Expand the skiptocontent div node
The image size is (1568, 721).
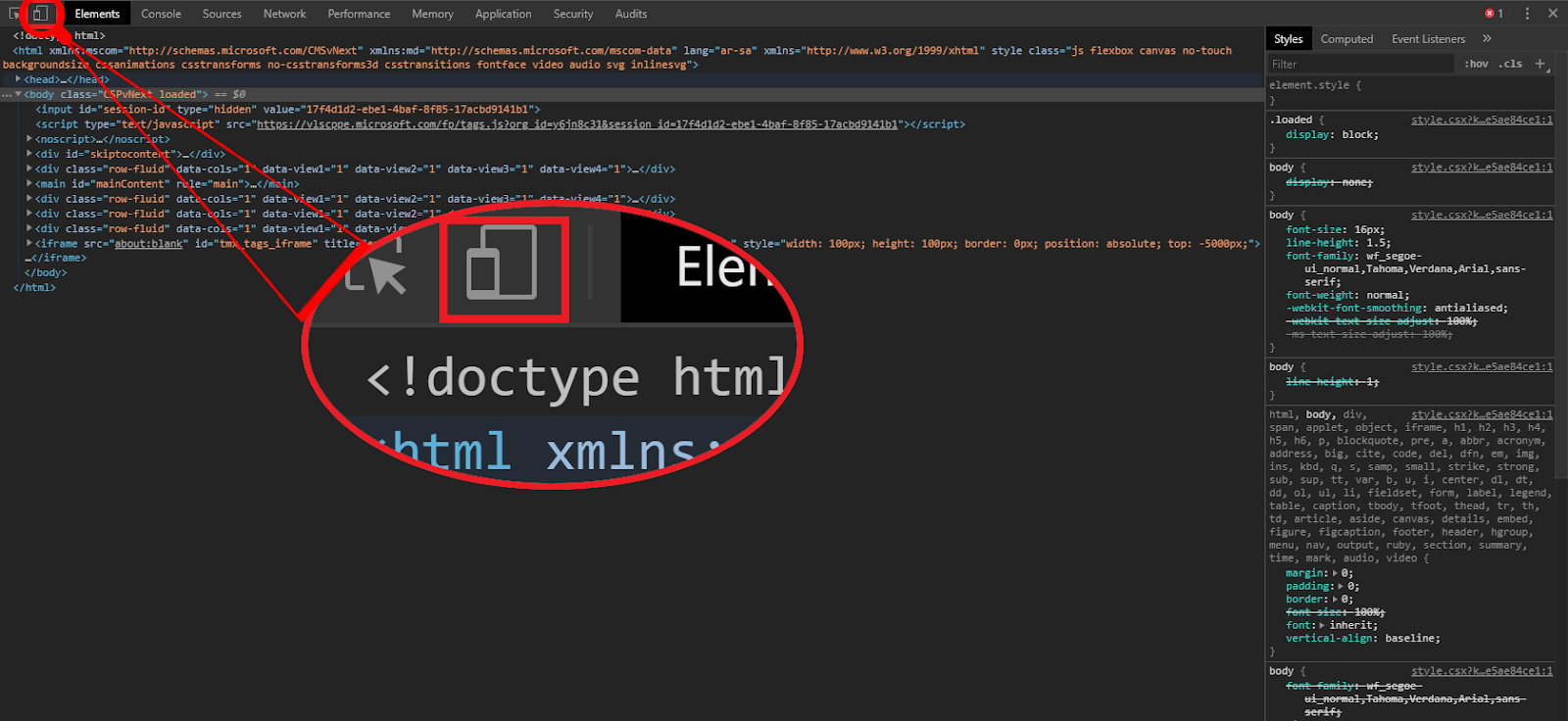[x=29, y=154]
